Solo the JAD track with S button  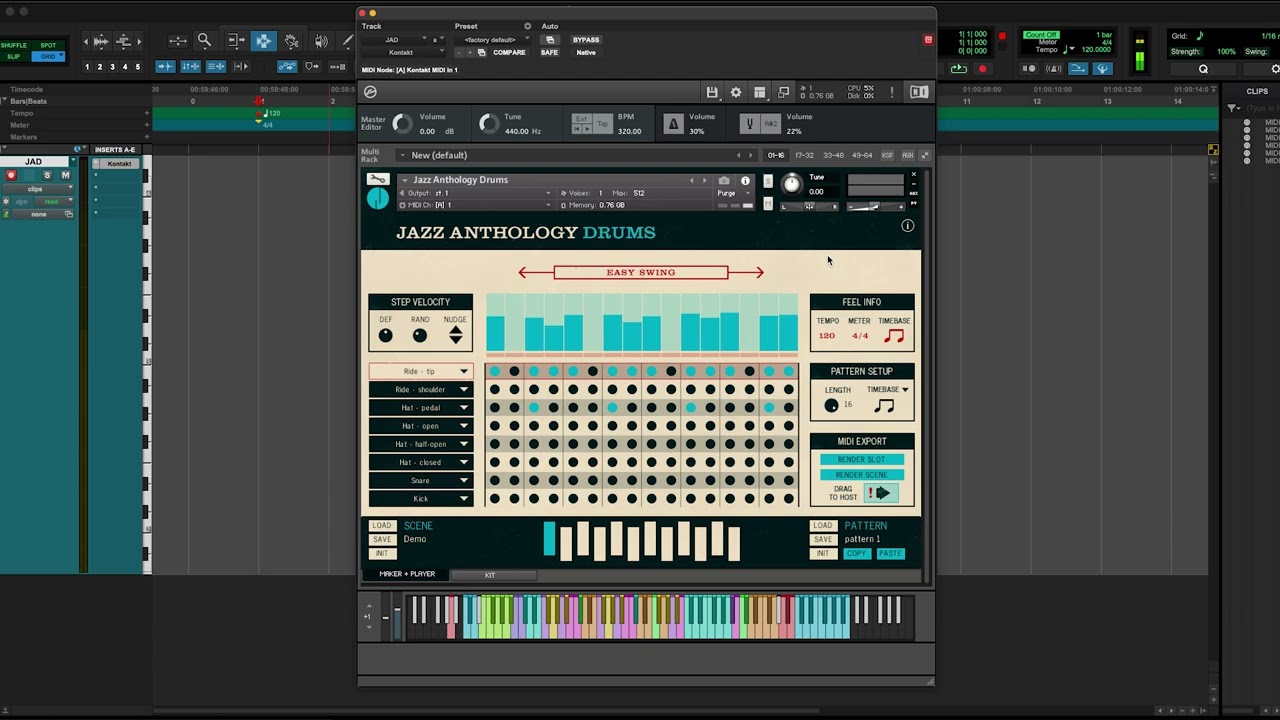(x=46, y=175)
